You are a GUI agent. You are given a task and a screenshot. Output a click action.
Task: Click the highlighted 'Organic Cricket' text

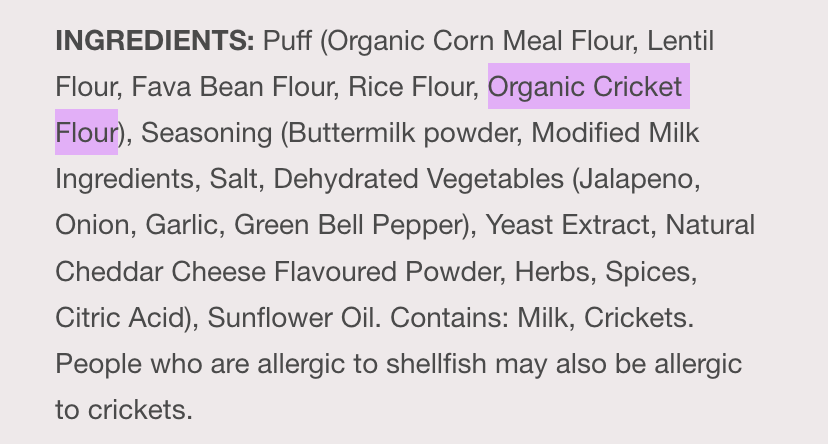click(585, 87)
